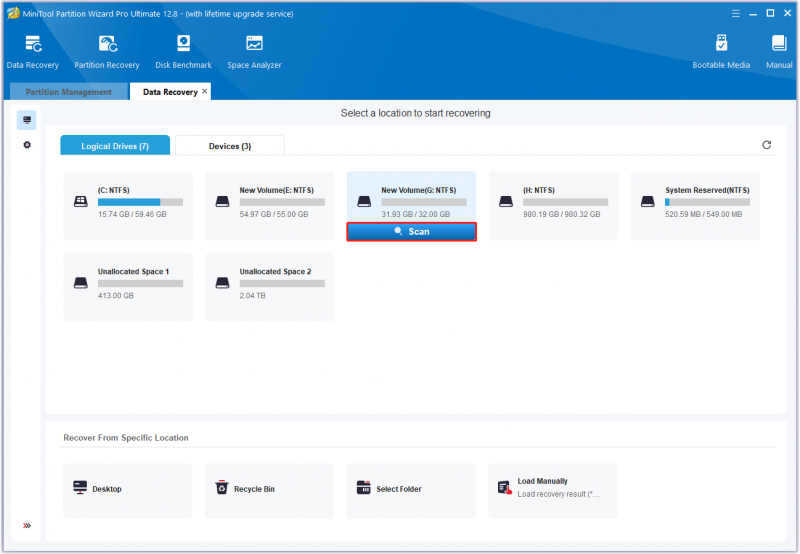The width and height of the screenshot is (800, 554).
Task: Choose Recycle Bin as recovery location
Action: pyautogui.click(x=269, y=491)
